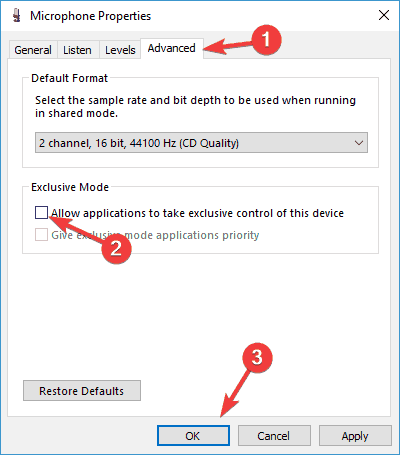400x455 pixels.
Task: Click the microphone icon in the title bar
Action: coord(16,15)
